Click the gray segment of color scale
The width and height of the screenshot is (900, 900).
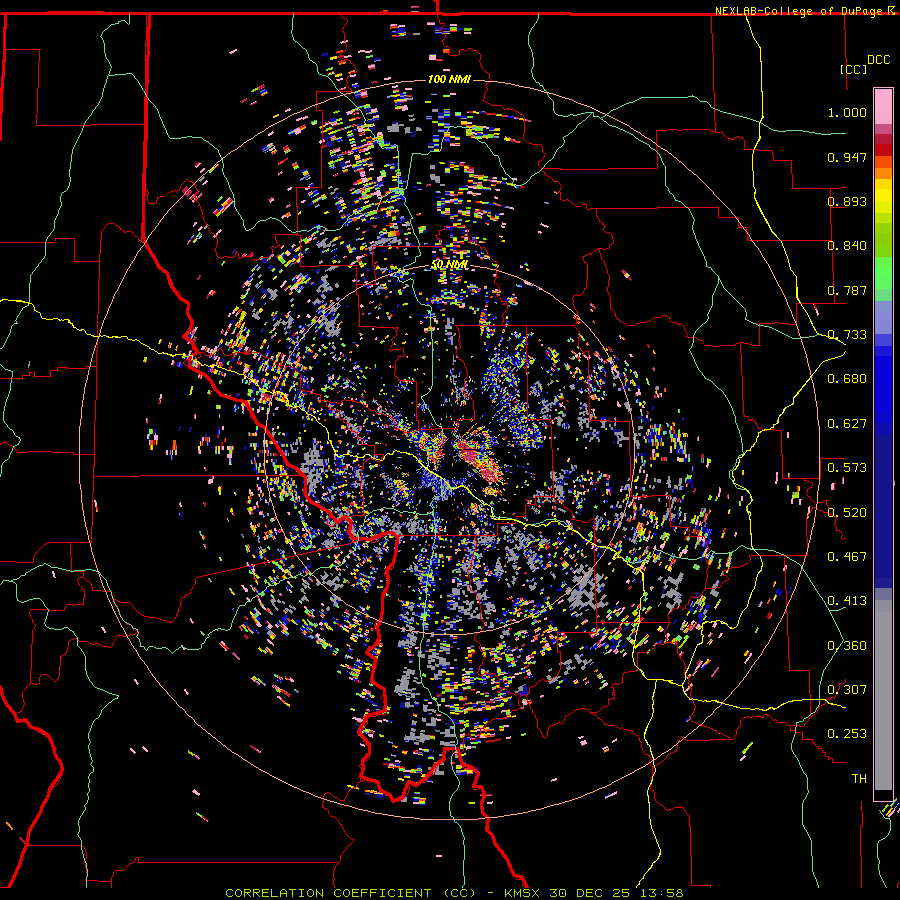pos(883,695)
